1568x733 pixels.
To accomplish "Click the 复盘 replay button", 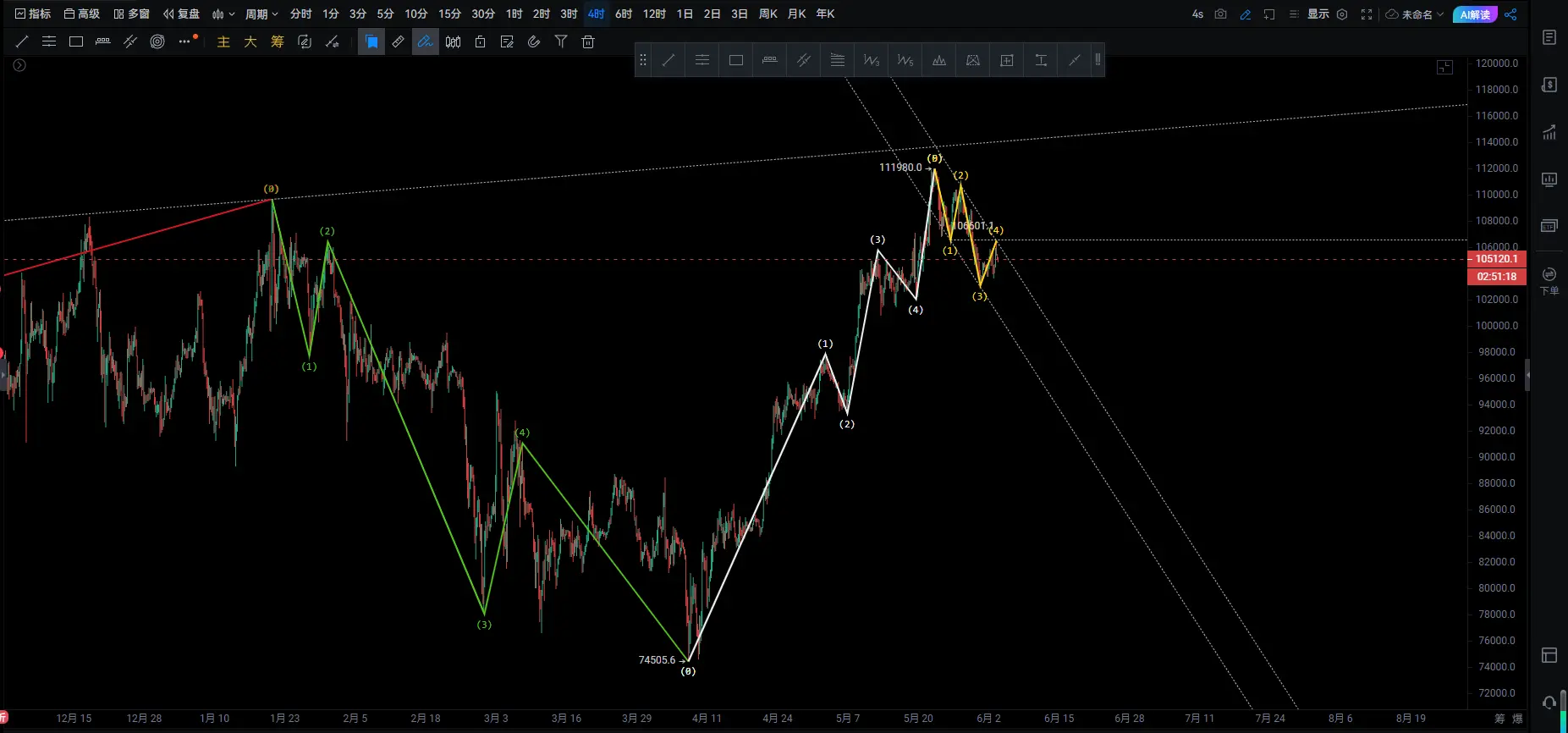I will click(181, 14).
